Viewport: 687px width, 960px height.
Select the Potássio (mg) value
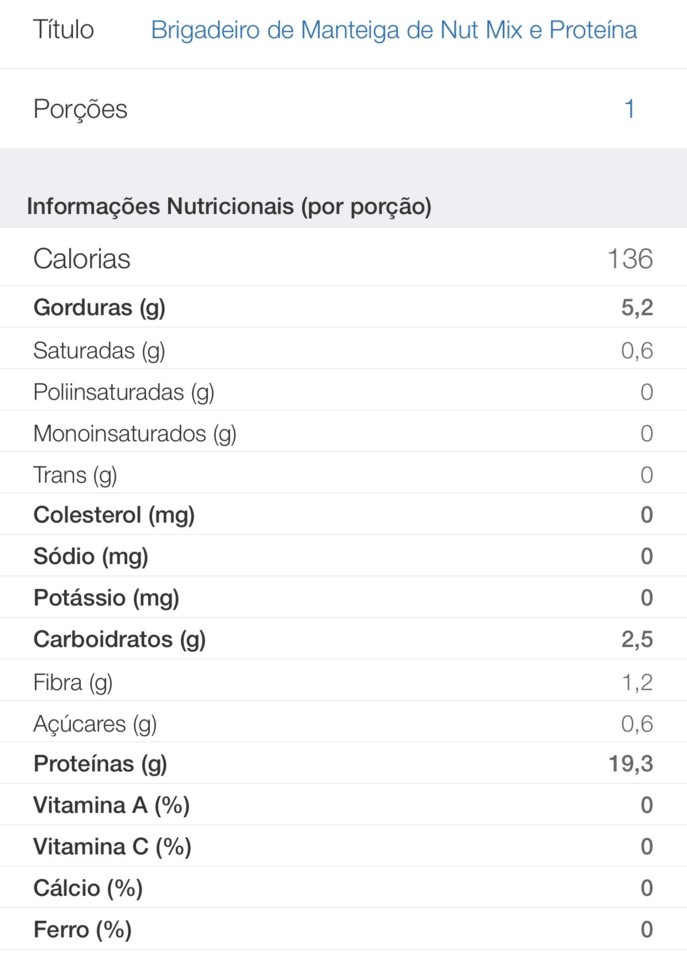click(646, 598)
